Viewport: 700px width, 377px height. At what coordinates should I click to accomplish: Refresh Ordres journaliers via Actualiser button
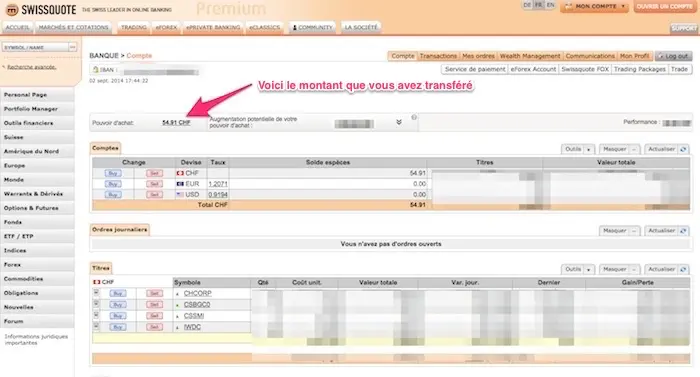tap(667, 230)
